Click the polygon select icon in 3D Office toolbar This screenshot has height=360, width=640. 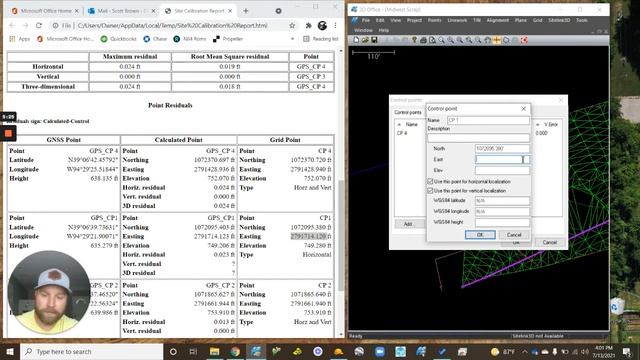(506, 40)
